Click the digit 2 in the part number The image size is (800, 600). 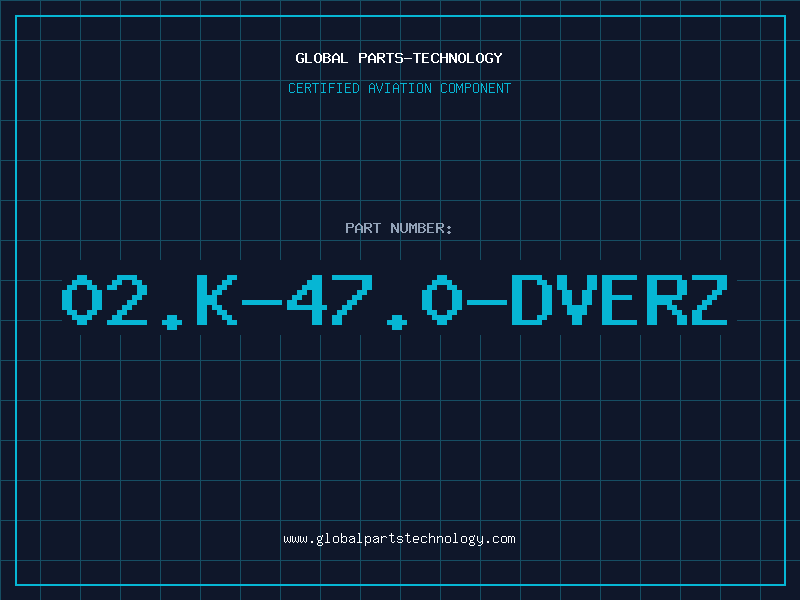click(127, 300)
